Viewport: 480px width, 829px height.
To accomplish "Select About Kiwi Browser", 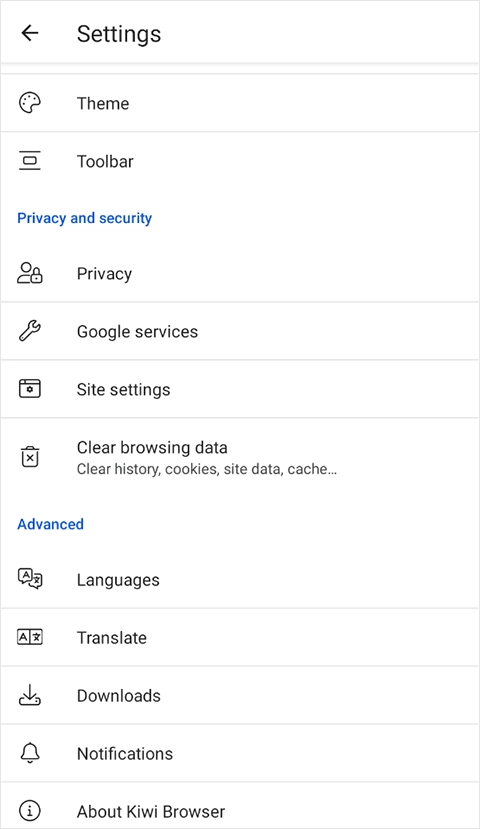I will click(240, 810).
